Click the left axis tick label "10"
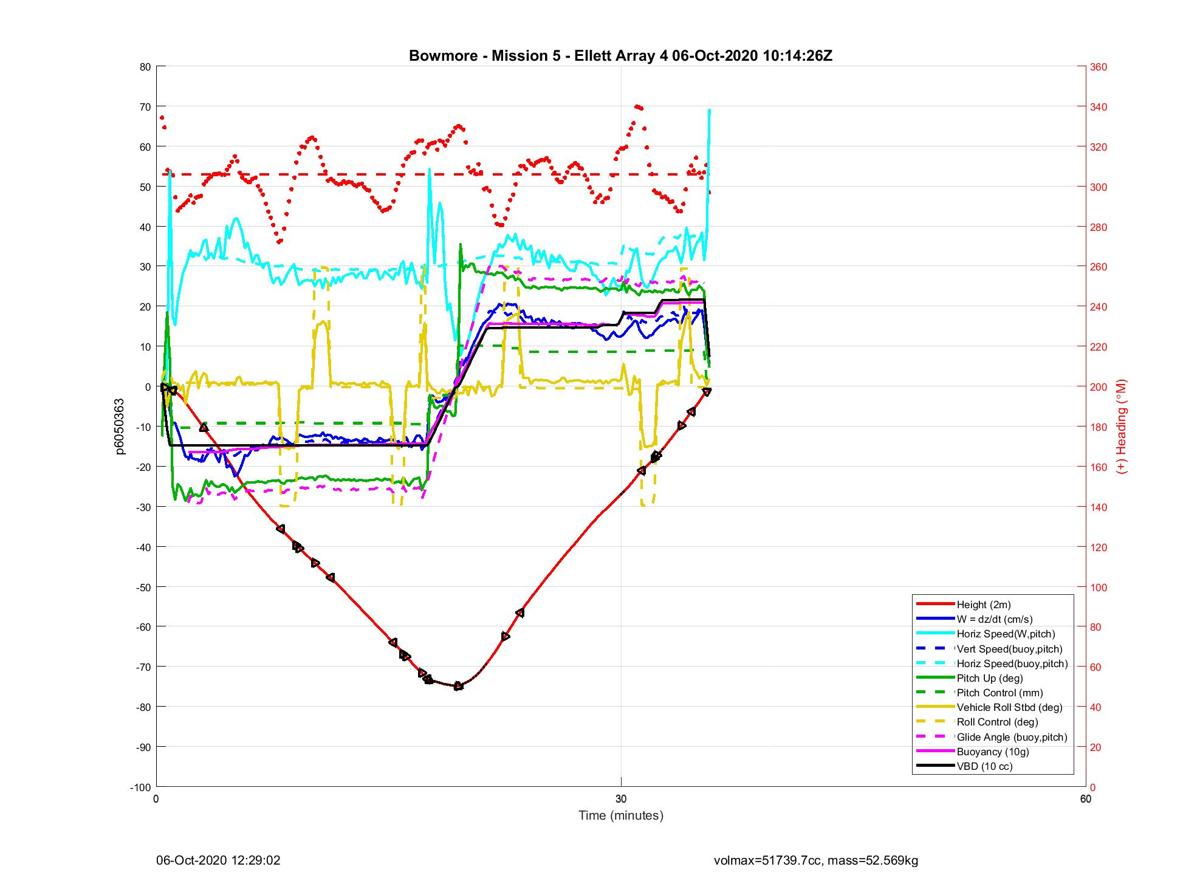 pos(146,347)
